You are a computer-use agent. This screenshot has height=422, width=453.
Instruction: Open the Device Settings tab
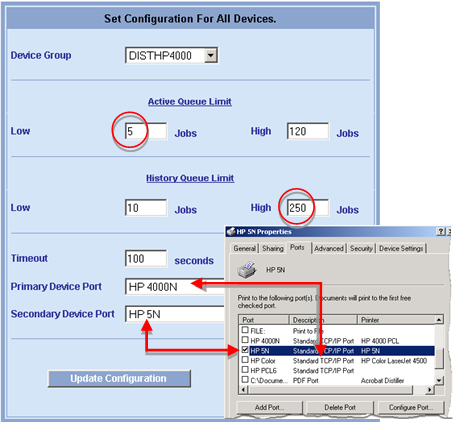(401, 248)
